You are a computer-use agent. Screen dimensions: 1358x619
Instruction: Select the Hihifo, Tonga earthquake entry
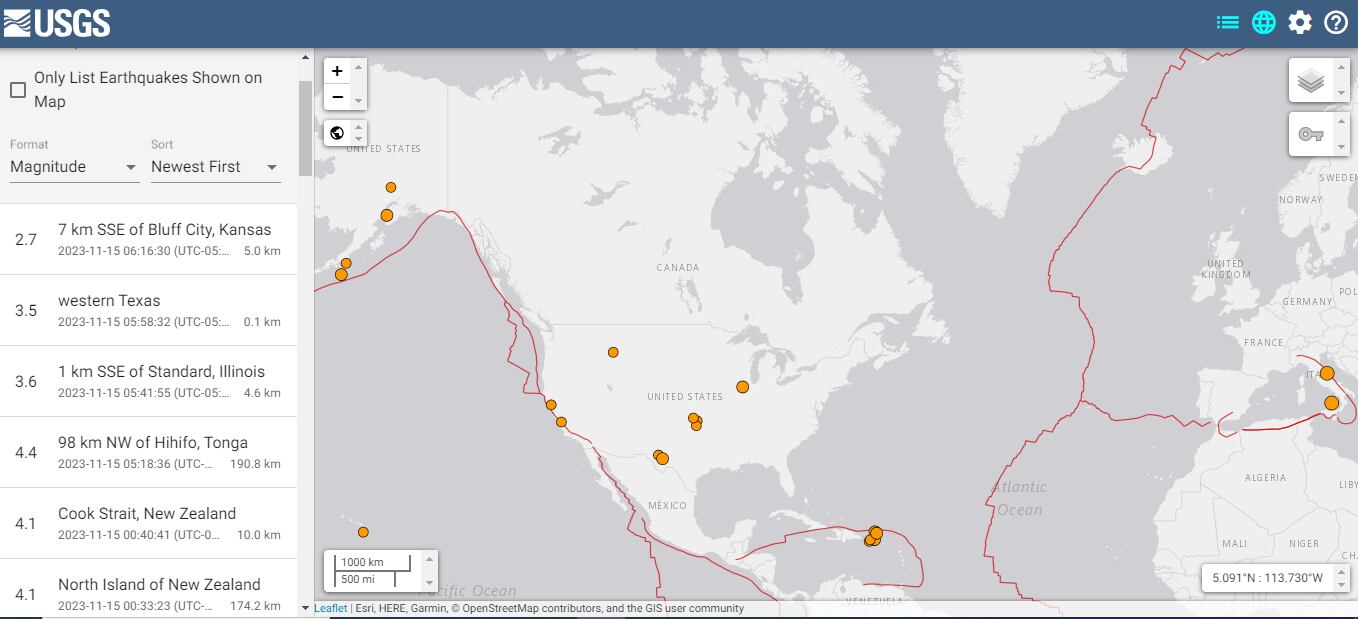[148, 452]
